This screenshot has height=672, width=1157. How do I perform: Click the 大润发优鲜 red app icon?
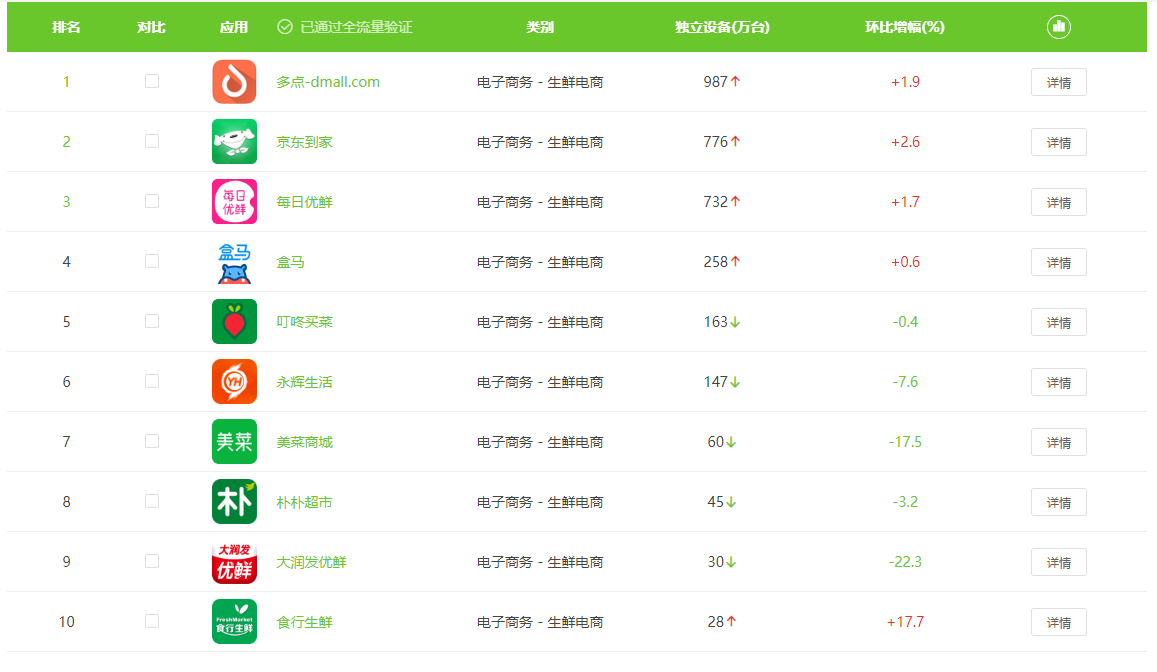point(234,562)
